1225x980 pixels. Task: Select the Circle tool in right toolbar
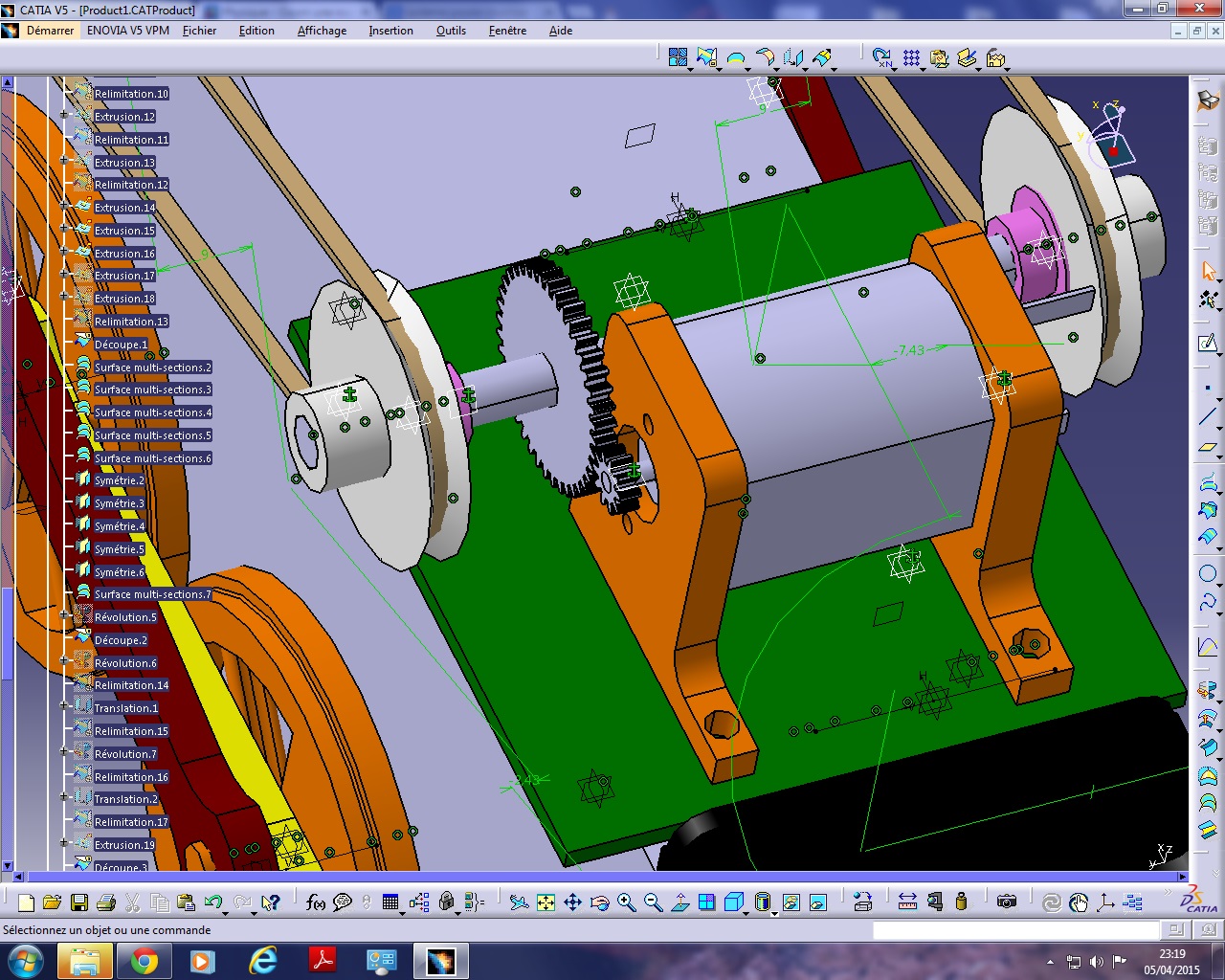[x=1208, y=574]
